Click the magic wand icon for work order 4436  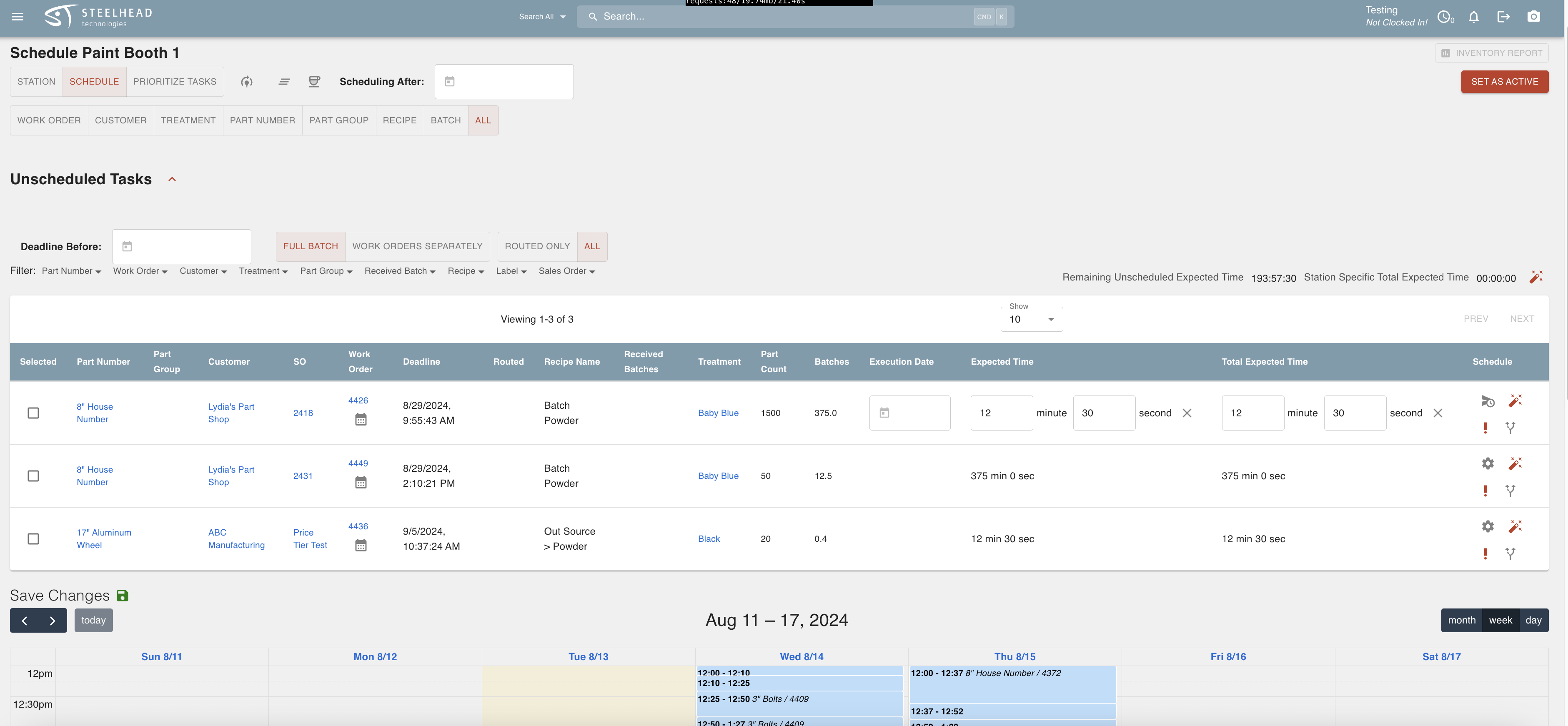pyautogui.click(x=1515, y=526)
